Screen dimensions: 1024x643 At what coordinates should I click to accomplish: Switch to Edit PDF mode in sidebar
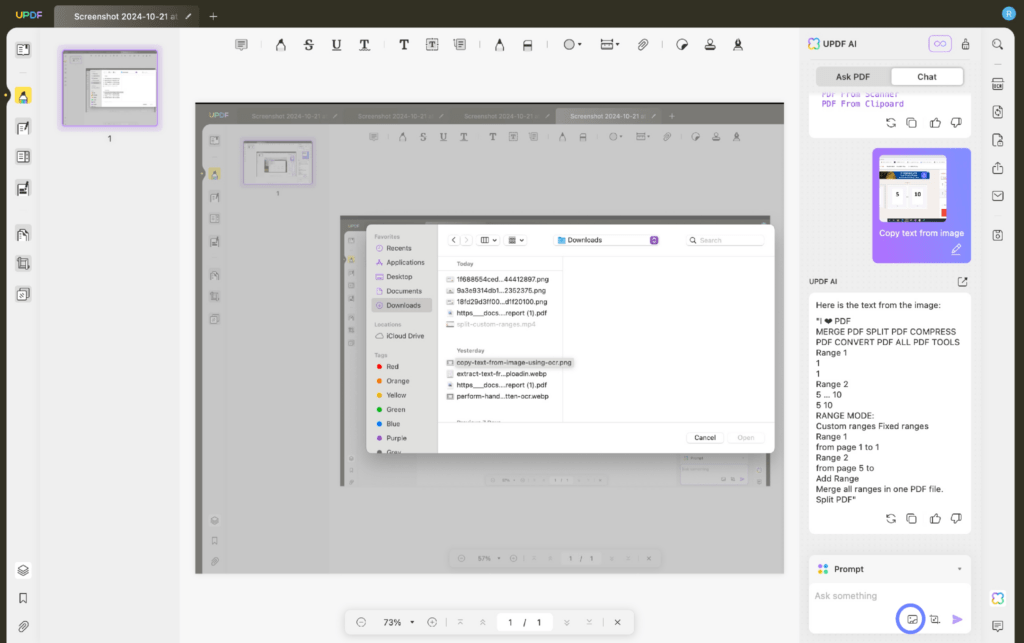[22, 128]
